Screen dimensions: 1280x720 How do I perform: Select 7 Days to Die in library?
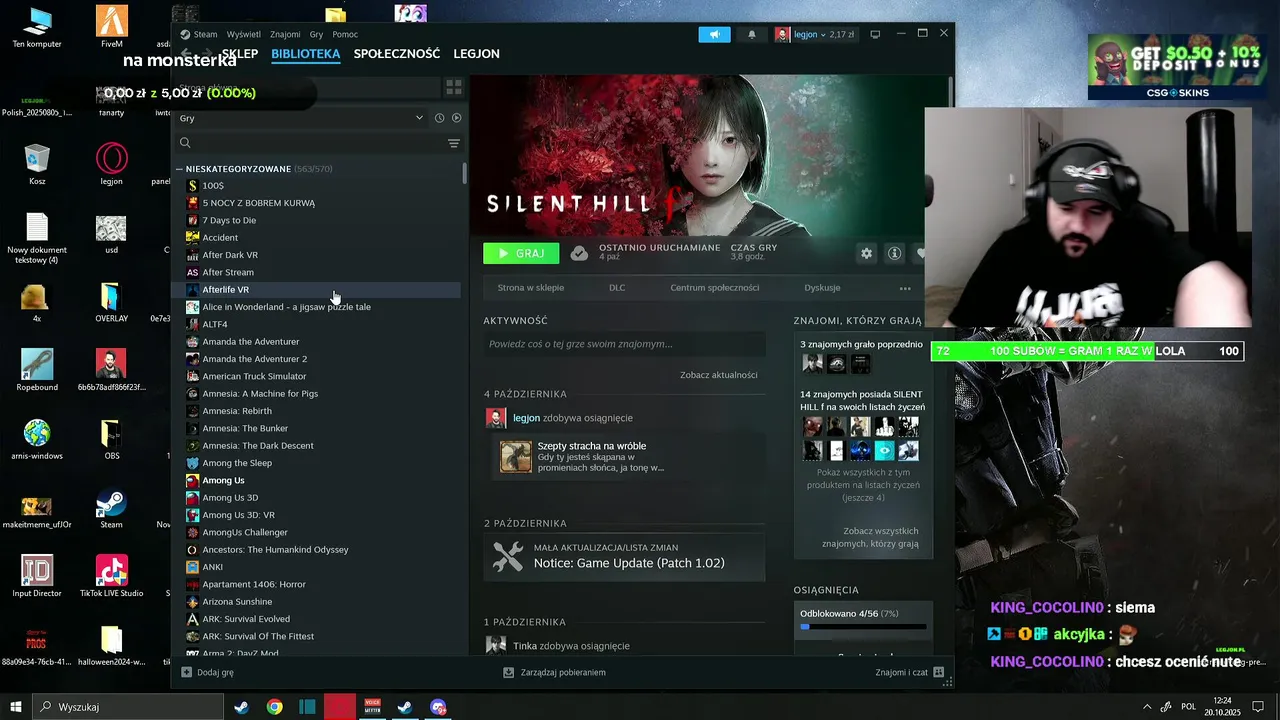(x=229, y=220)
